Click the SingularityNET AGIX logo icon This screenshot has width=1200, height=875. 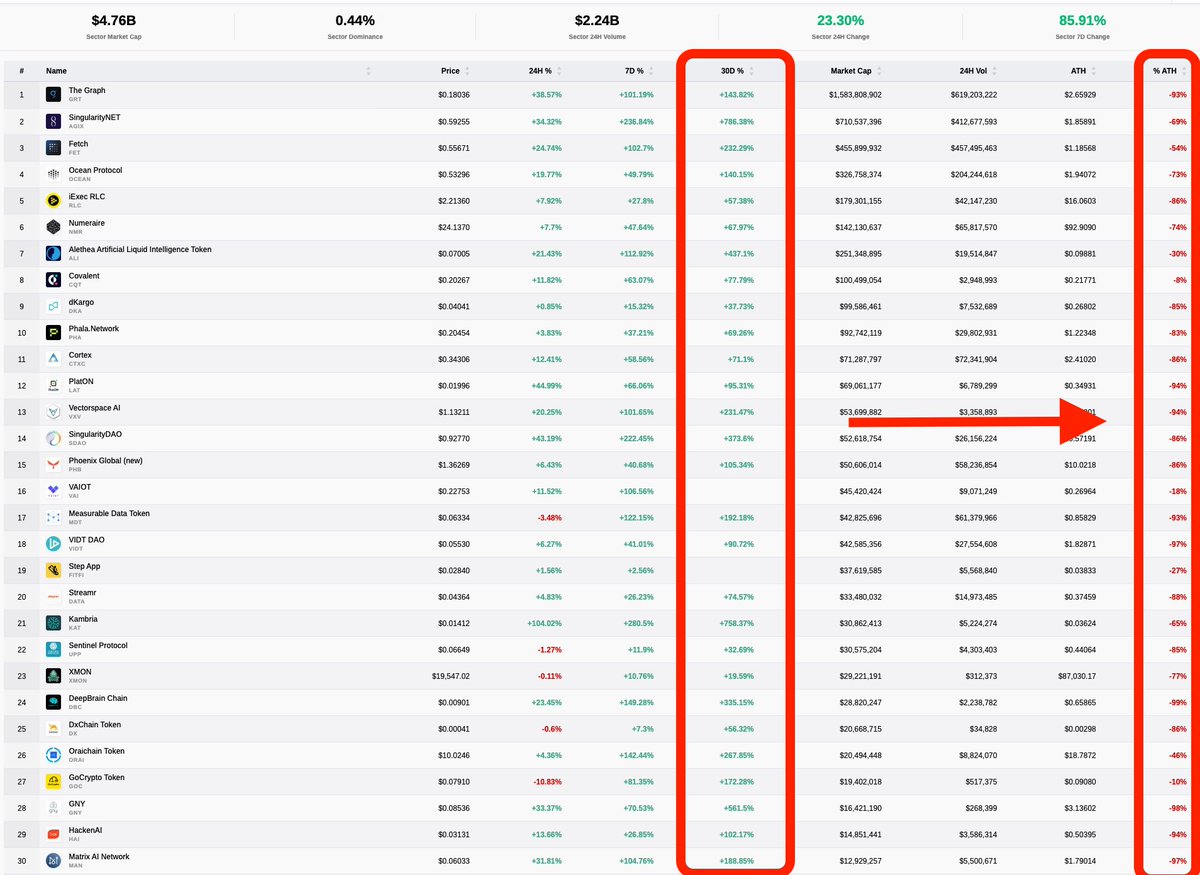(x=53, y=121)
